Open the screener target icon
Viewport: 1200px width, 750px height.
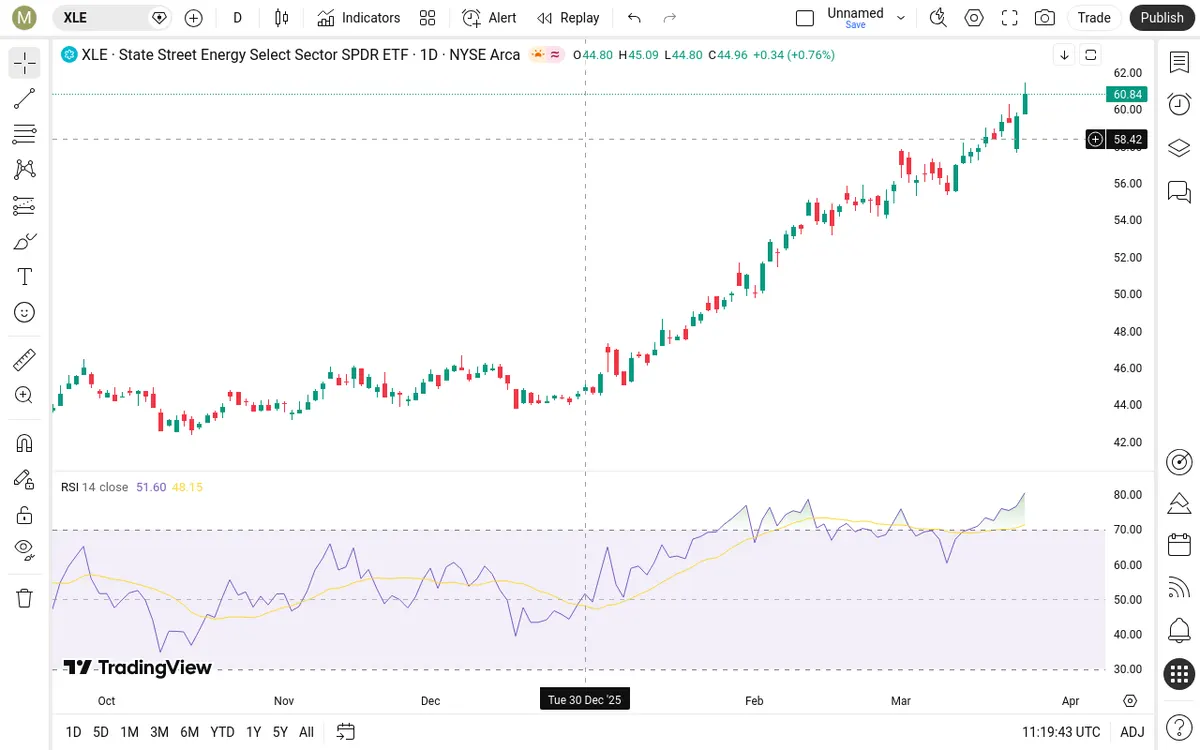tap(1179, 461)
